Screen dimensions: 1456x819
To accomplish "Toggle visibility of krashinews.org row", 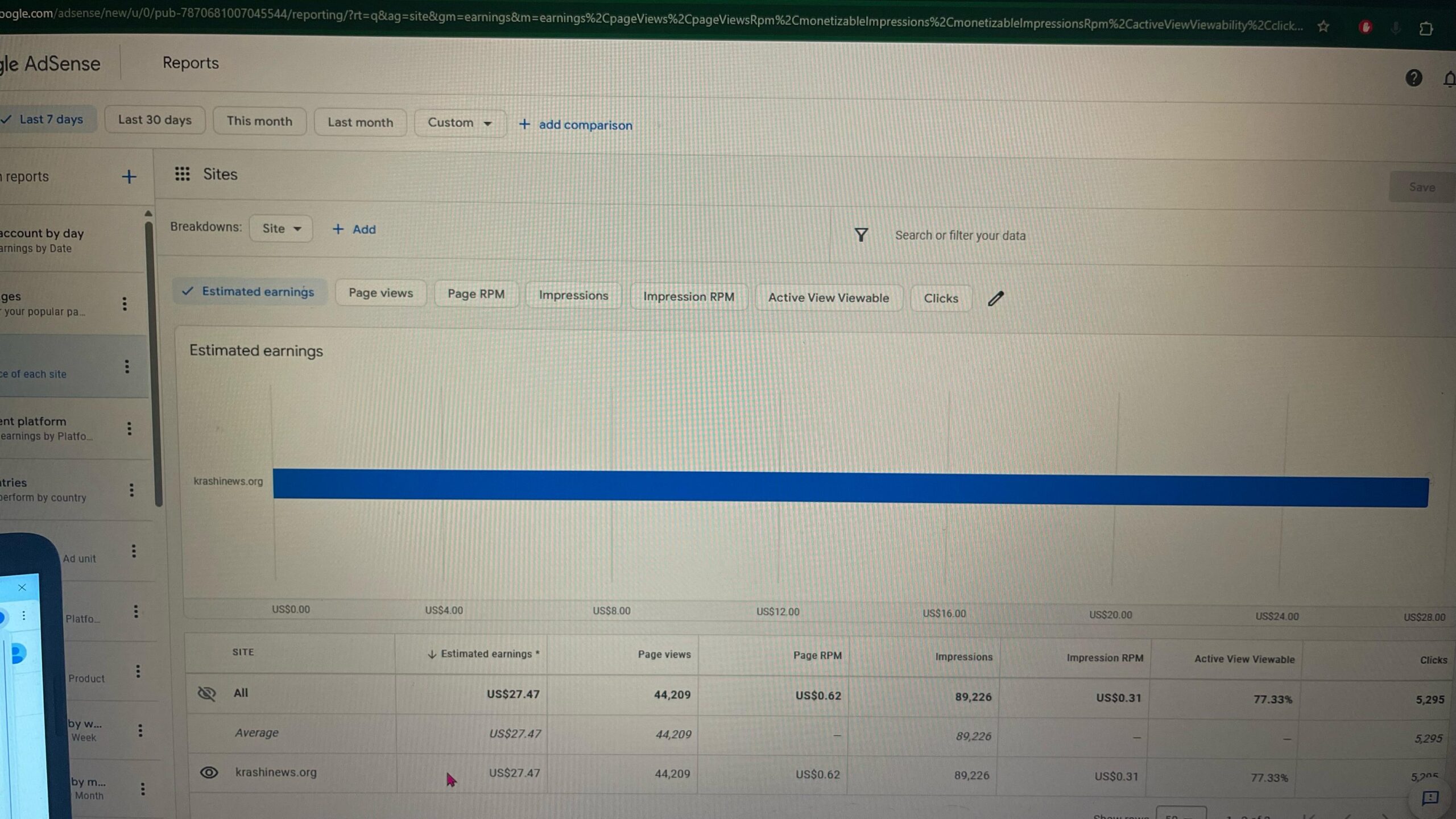I will tap(209, 772).
